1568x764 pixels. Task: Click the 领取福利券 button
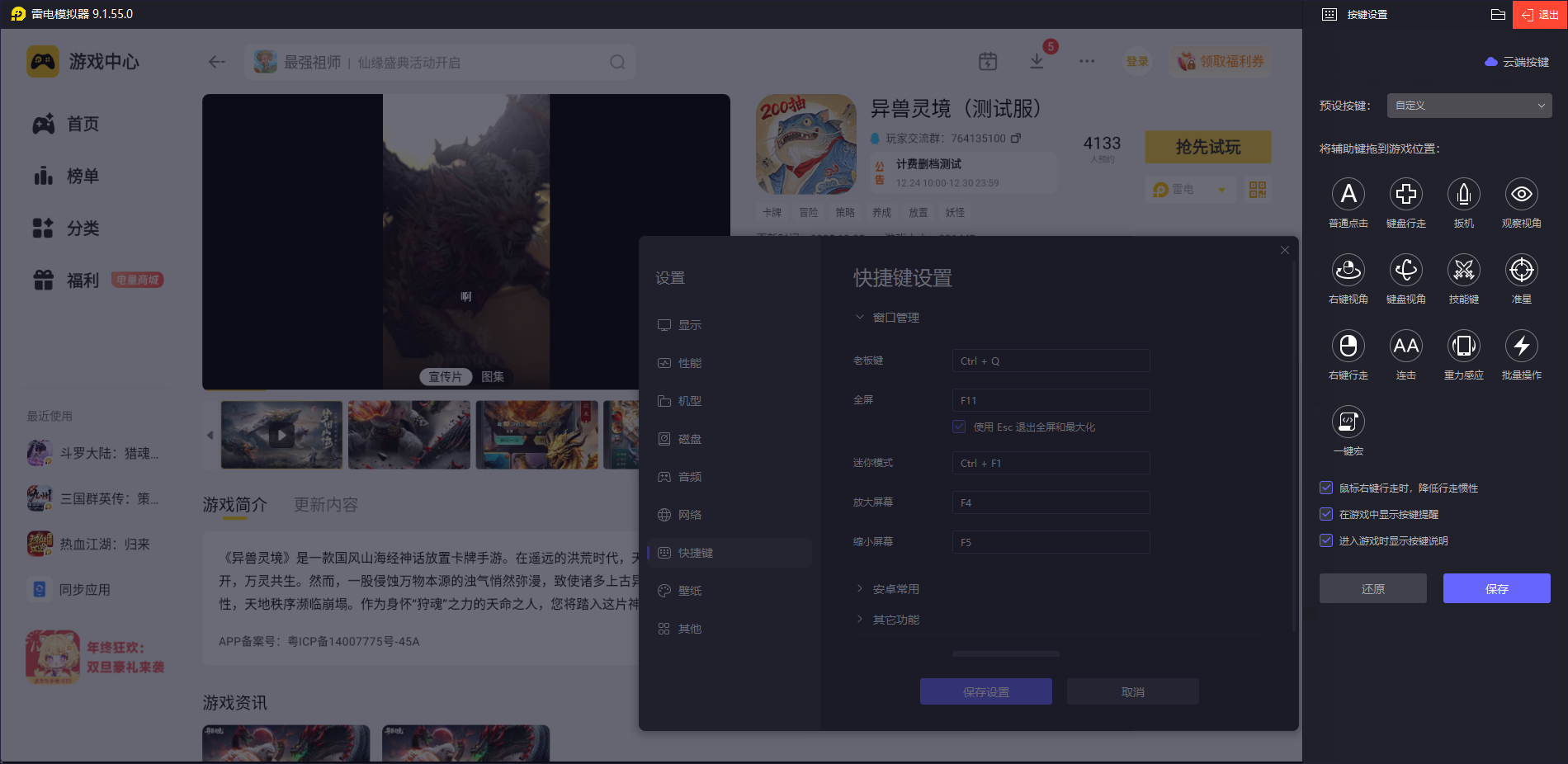coord(1221,62)
